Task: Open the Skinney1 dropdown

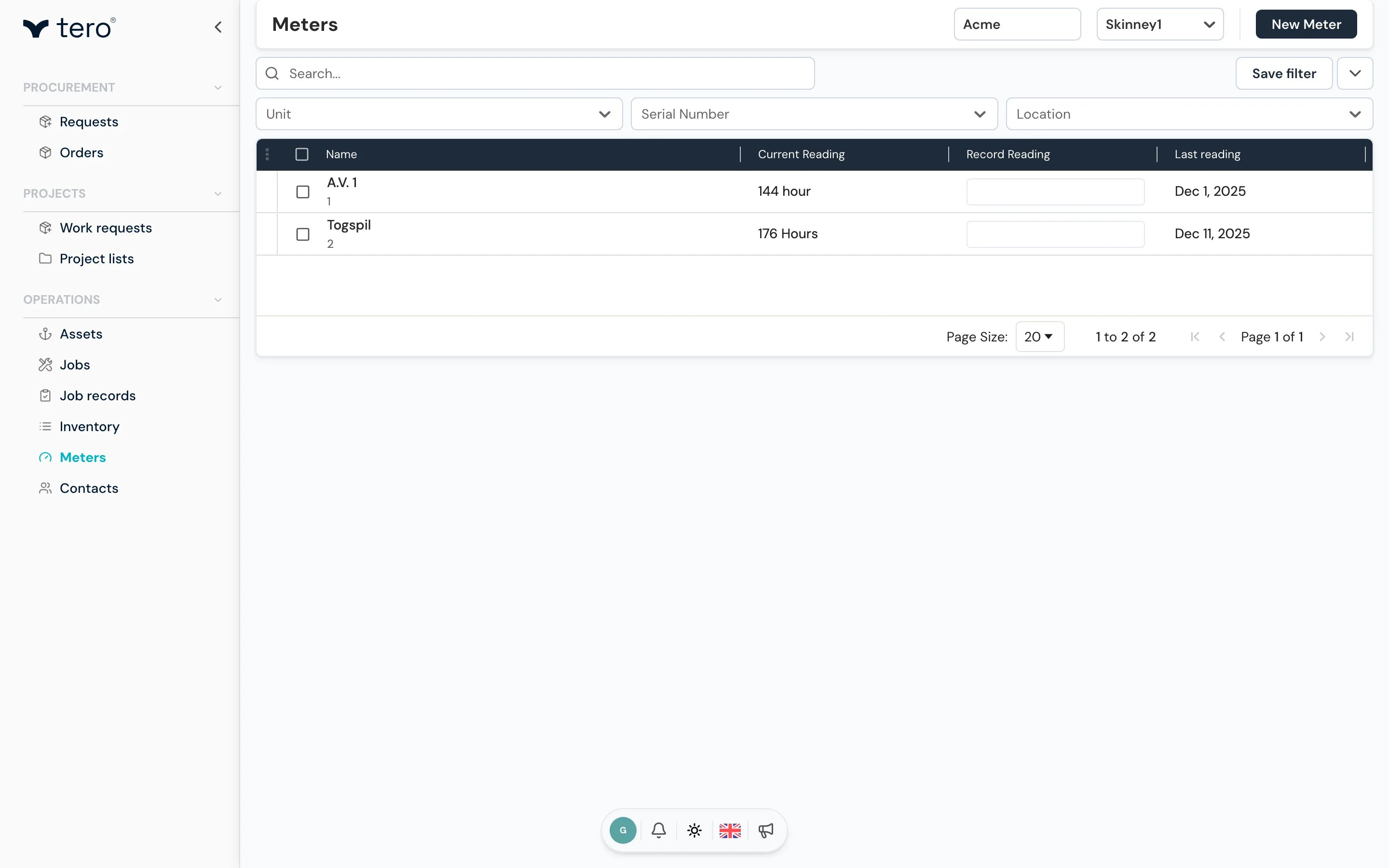Action: tap(1160, 24)
